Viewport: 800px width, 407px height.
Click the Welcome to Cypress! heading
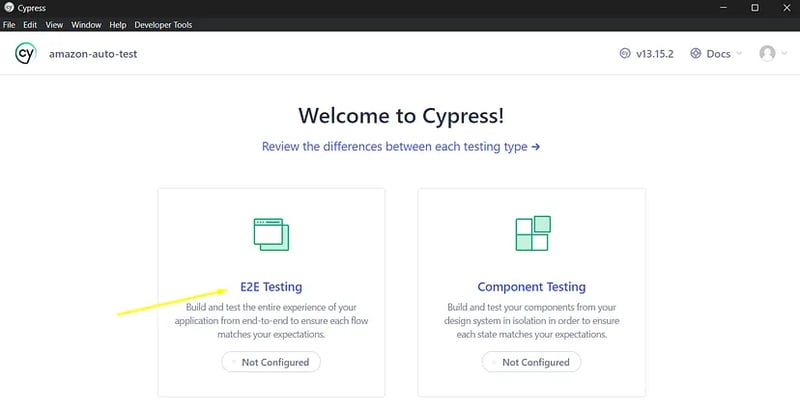pos(401,116)
